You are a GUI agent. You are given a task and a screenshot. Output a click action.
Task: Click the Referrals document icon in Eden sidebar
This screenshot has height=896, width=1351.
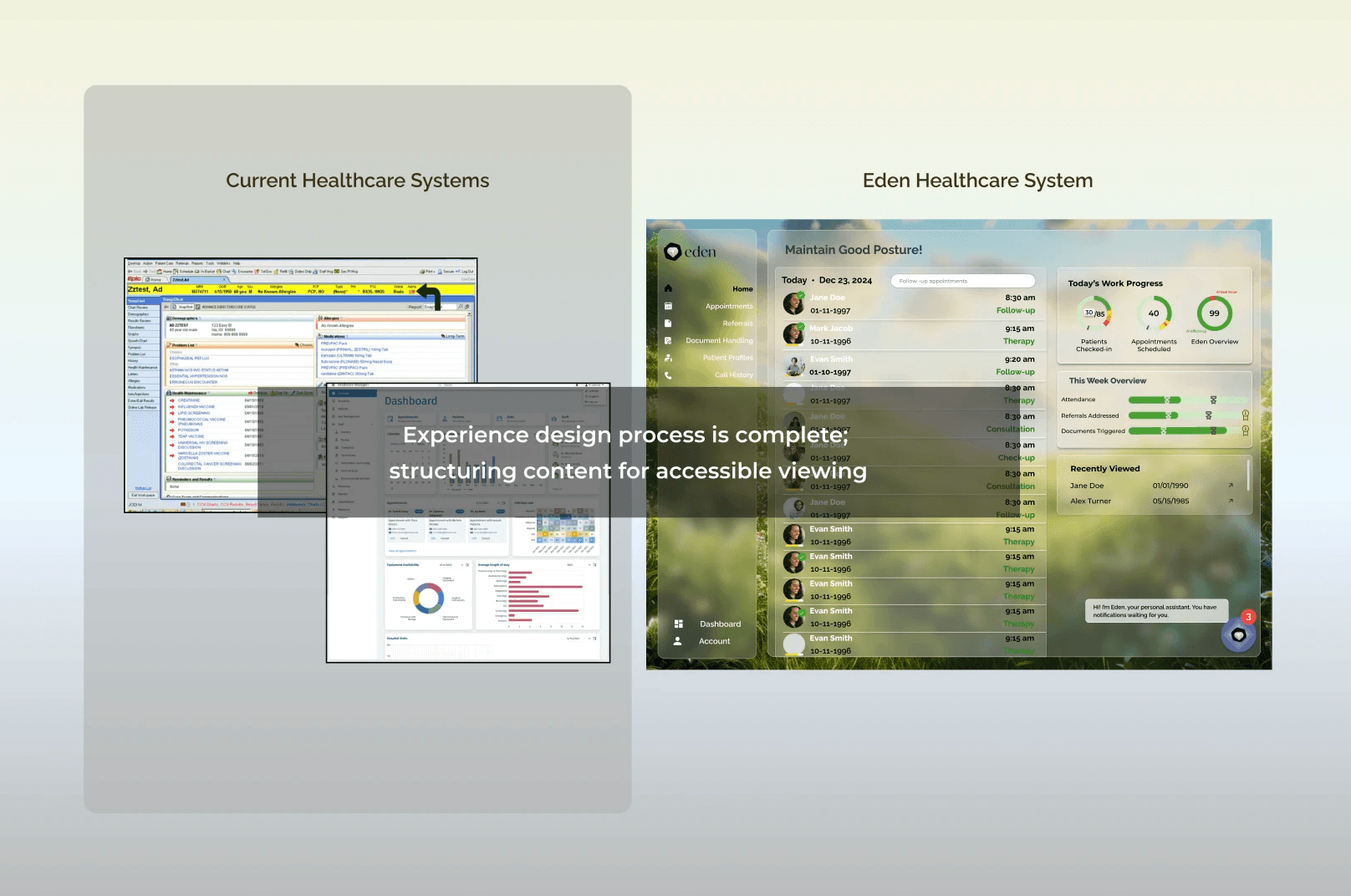[x=668, y=323]
